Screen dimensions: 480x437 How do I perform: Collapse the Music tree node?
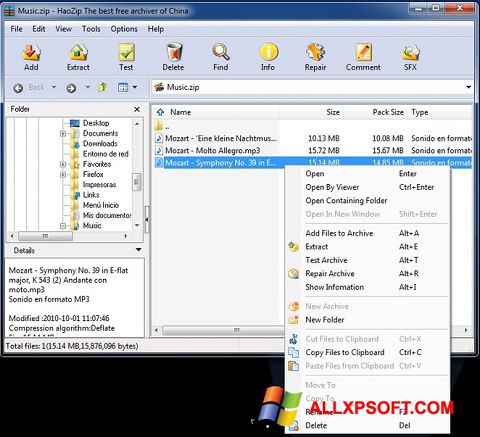click(63, 226)
